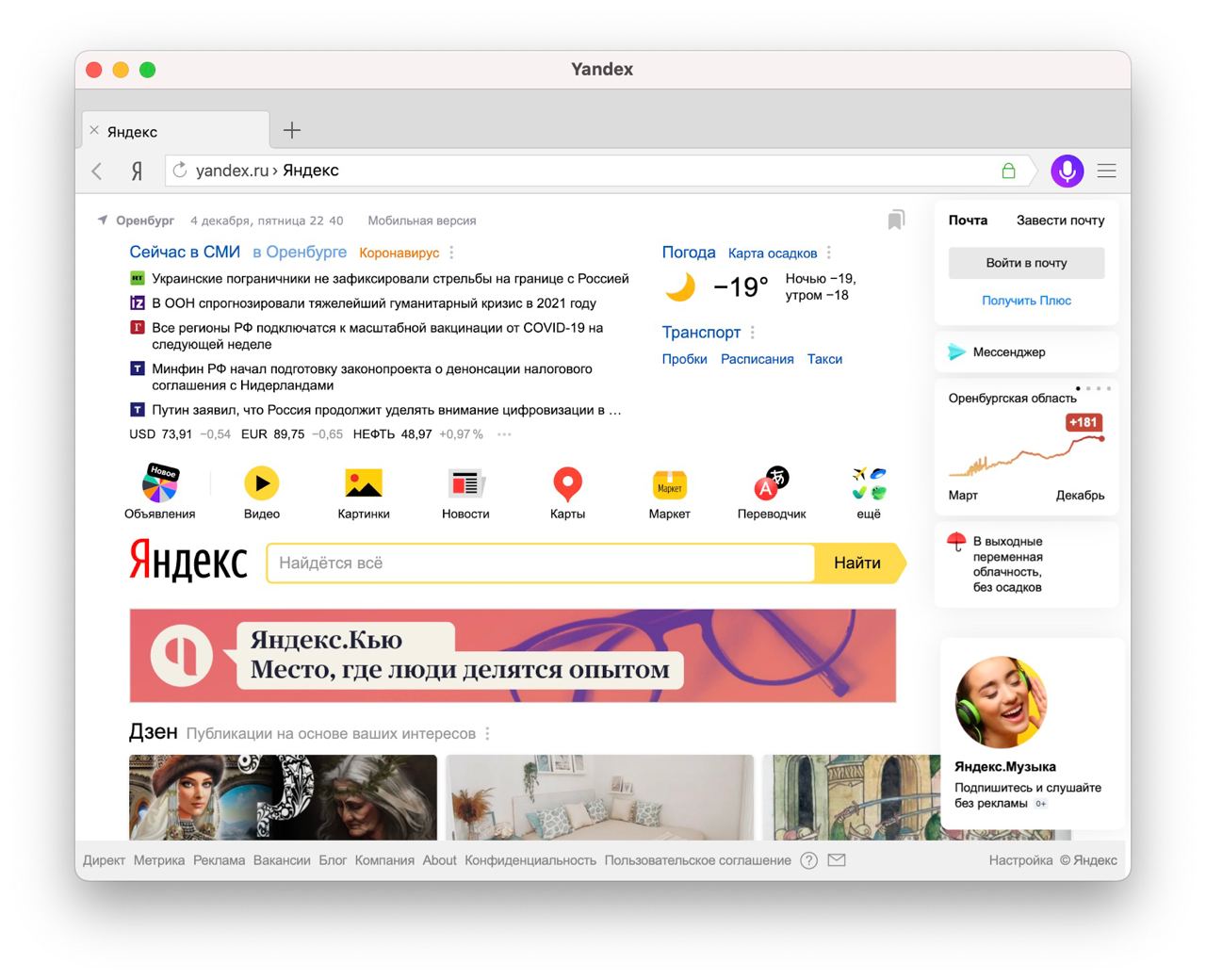1206x980 pixels.
Task: Open Погода block options dots menu
Action: [829, 253]
